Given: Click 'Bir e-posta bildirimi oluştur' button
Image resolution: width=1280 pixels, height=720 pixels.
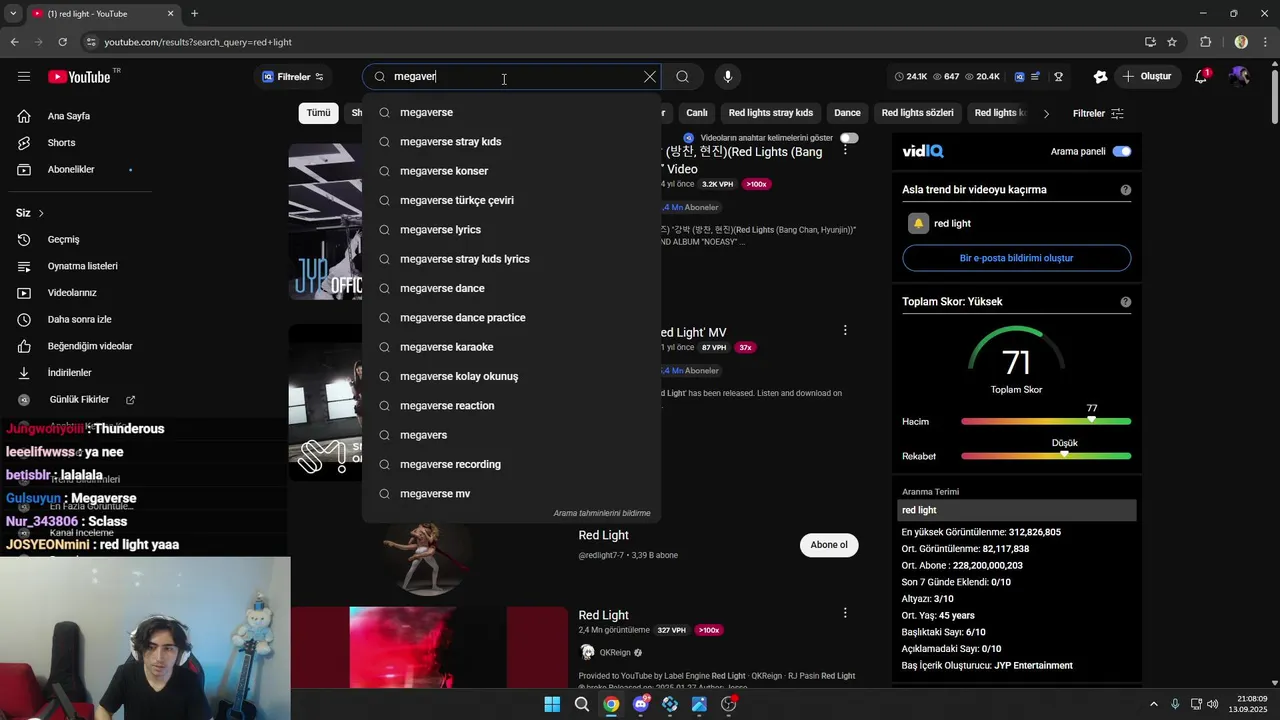Looking at the screenshot, I should click(x=1017, y=258).
